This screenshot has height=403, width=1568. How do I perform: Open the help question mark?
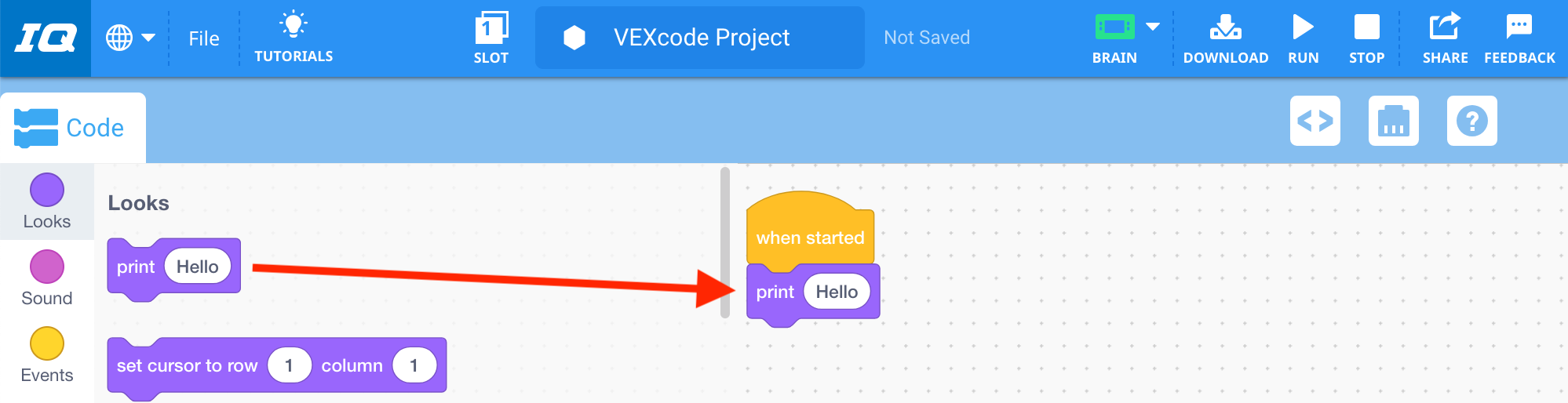tap(1471, 121)
